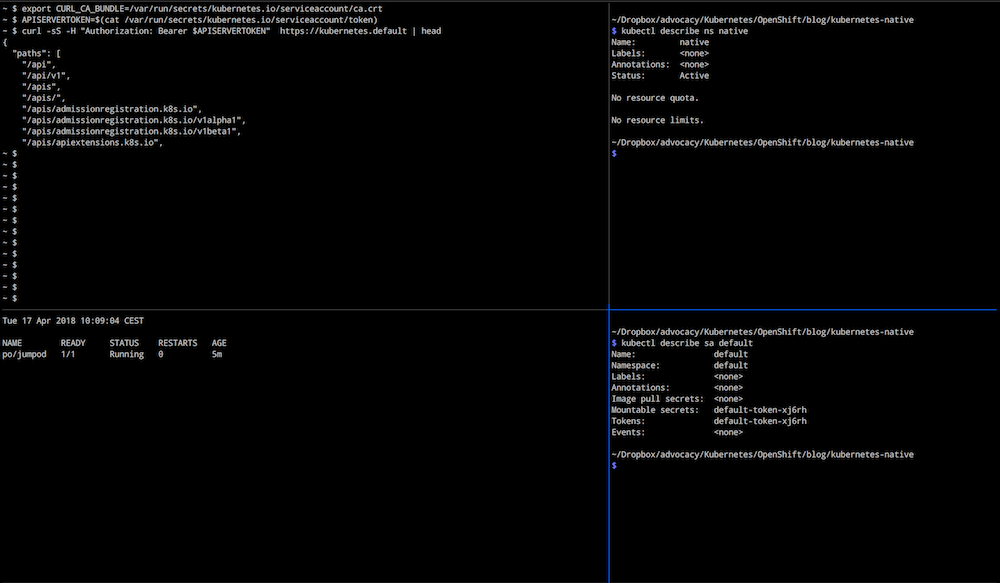This screenshot has height=583, width=1000.
Task: Click "No resource quota." message
Action: click(655, 98)
